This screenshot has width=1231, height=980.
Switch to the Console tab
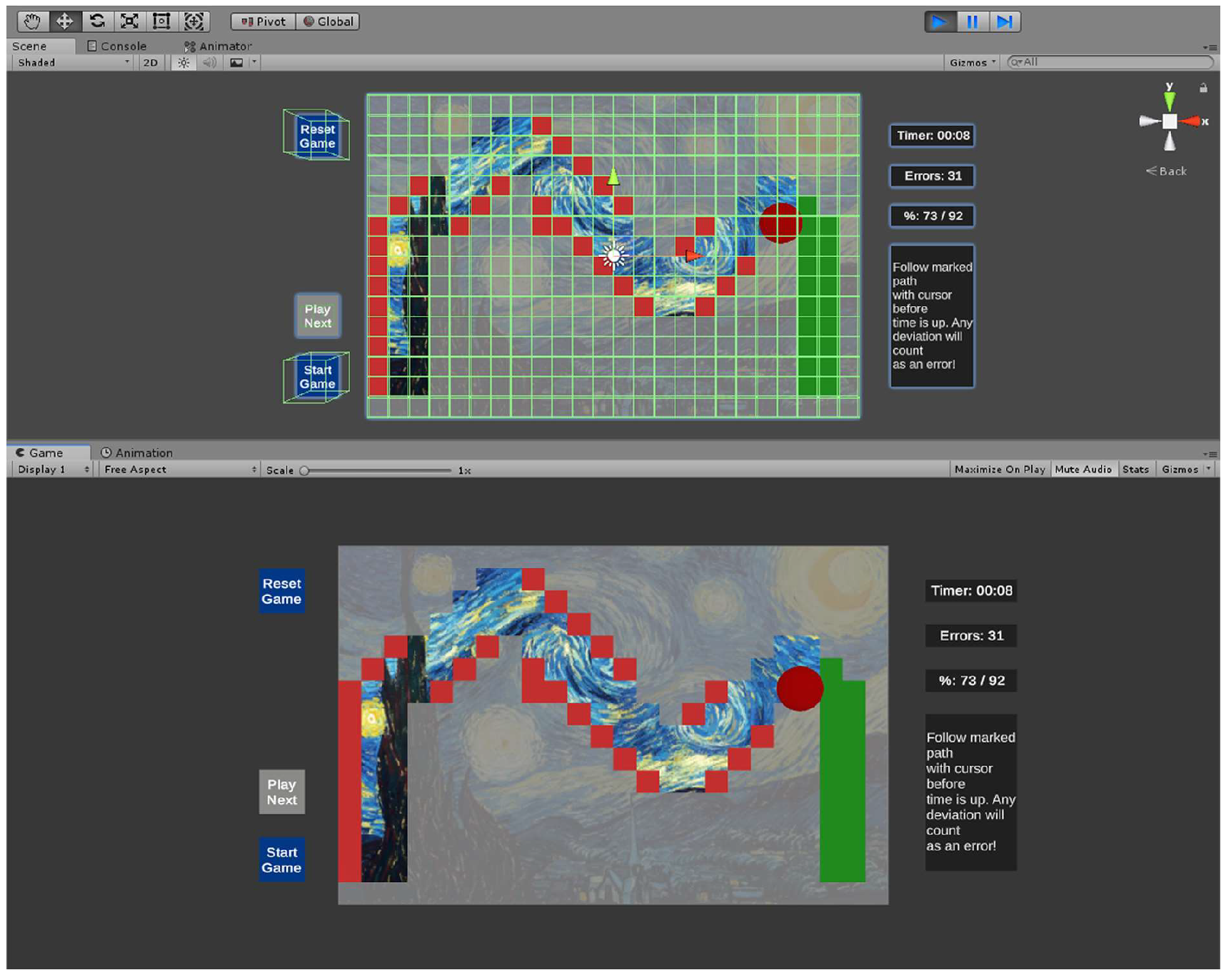point(116,46)
